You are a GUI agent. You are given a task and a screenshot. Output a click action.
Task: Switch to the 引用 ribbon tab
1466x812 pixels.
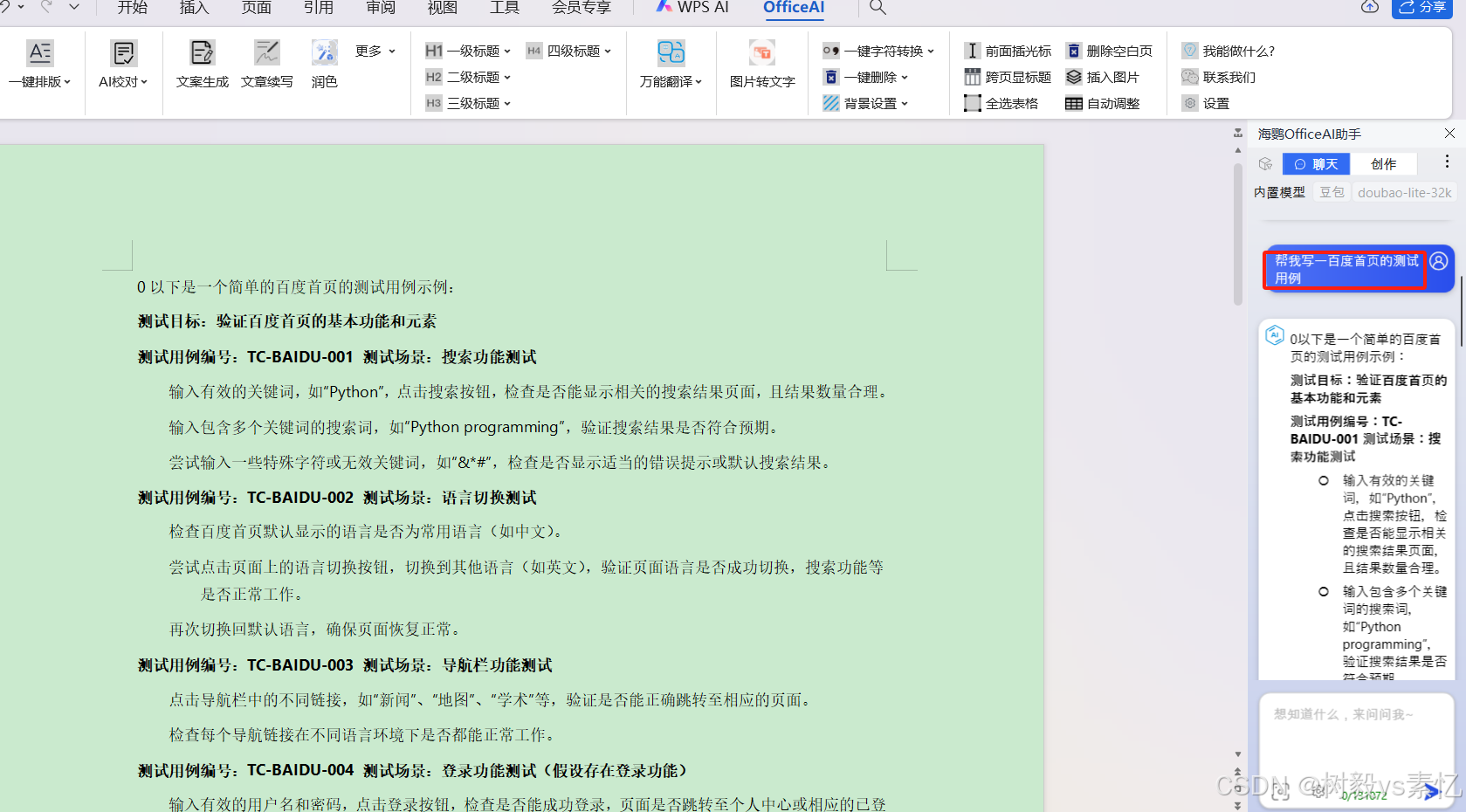318,8
